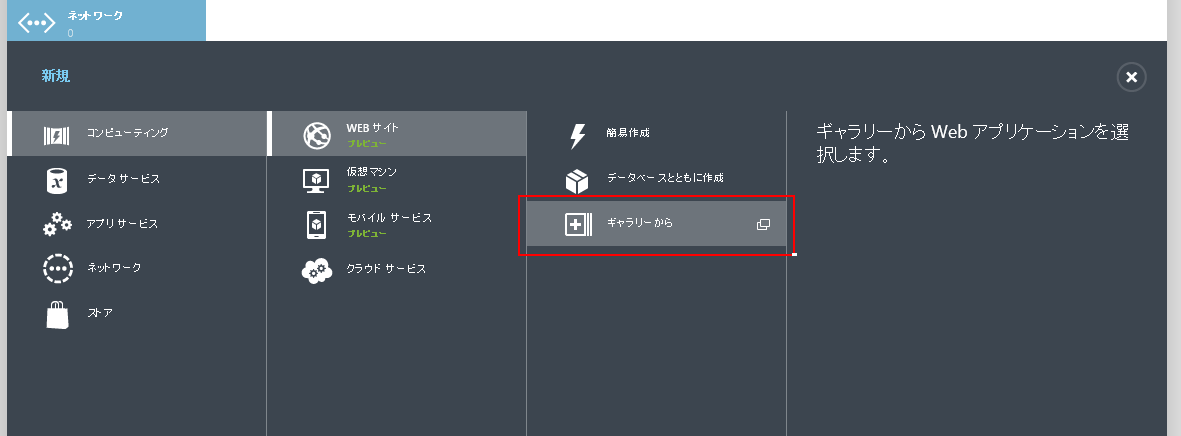Click the モバイル サービス phone icon
Image resolution: width=1181 pixels, height=436 pixels.
[x=317, y=225]
